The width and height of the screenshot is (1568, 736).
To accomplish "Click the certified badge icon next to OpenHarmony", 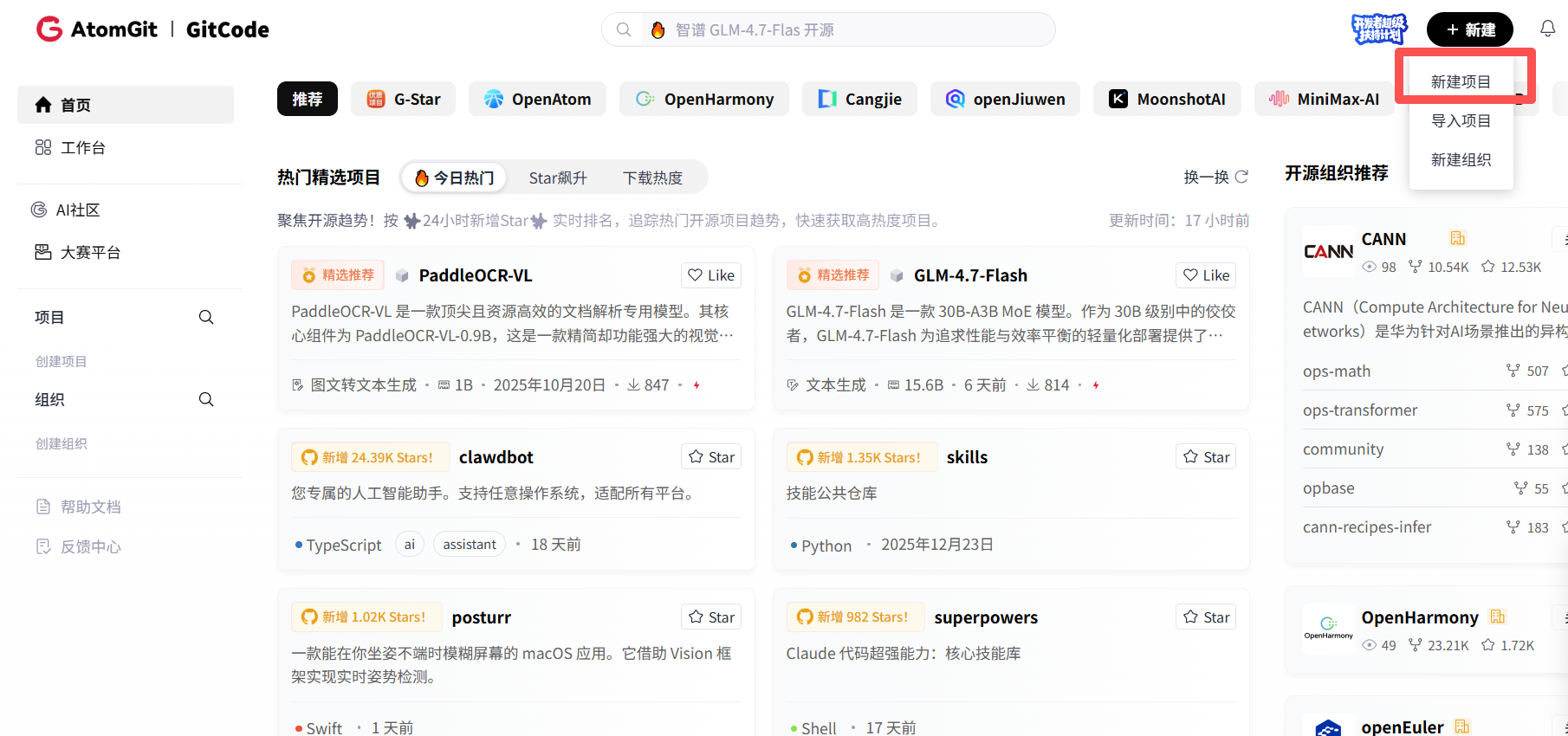I will pyautogui.click(x=1498, y=617).
